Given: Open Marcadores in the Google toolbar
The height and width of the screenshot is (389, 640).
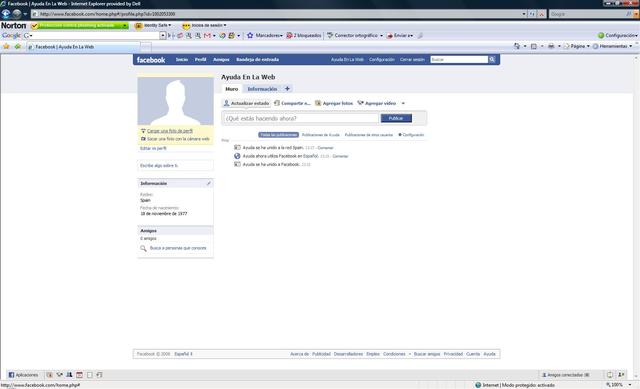Looking at the screenshot, I should (x=265, y=36).
